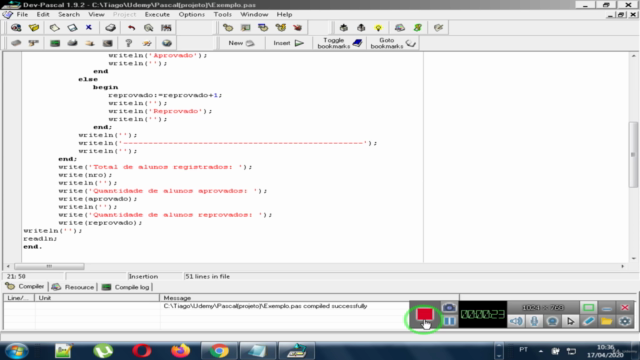640x360 pixels.
Task: Click the green screen icon in second toolbar
Action: pyautogui.click(x=55, y=43)
